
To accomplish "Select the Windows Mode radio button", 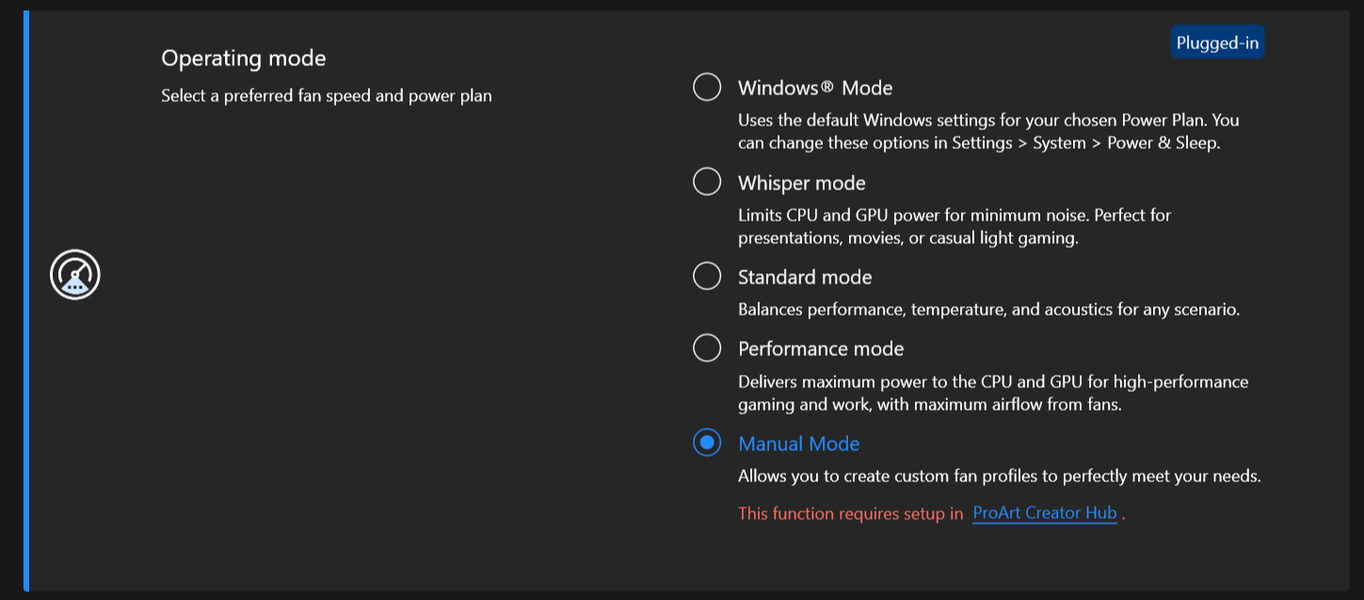I will tap(707, 87).
